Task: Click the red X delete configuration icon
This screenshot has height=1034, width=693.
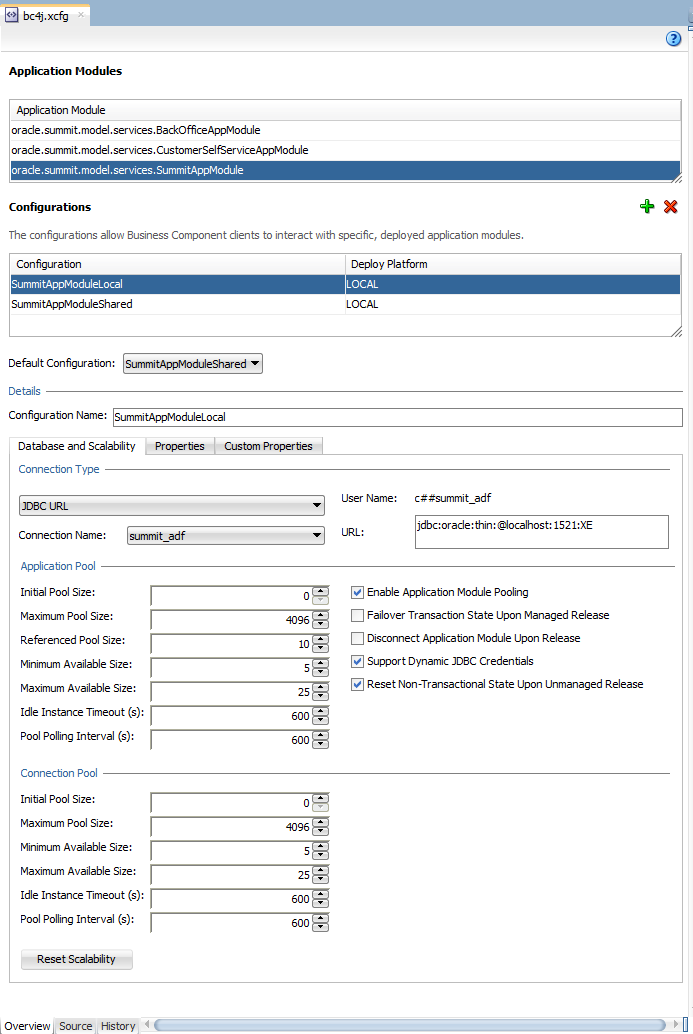Action: tap(671, 206)
